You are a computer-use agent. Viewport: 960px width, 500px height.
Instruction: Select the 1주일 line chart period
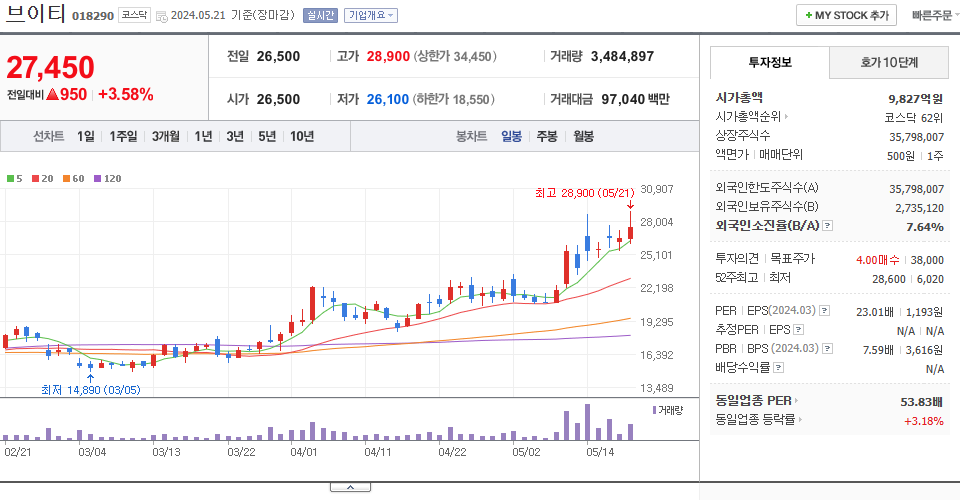123,136
